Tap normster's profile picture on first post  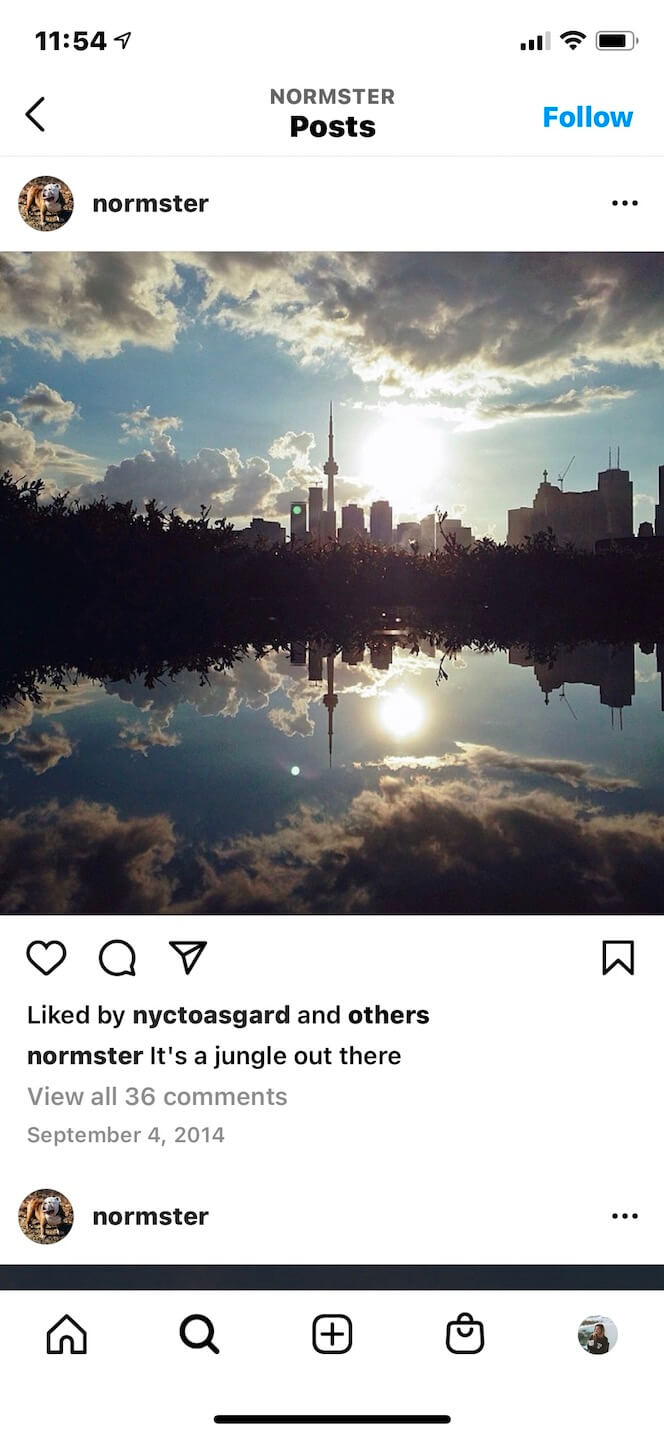pos(46,204)
